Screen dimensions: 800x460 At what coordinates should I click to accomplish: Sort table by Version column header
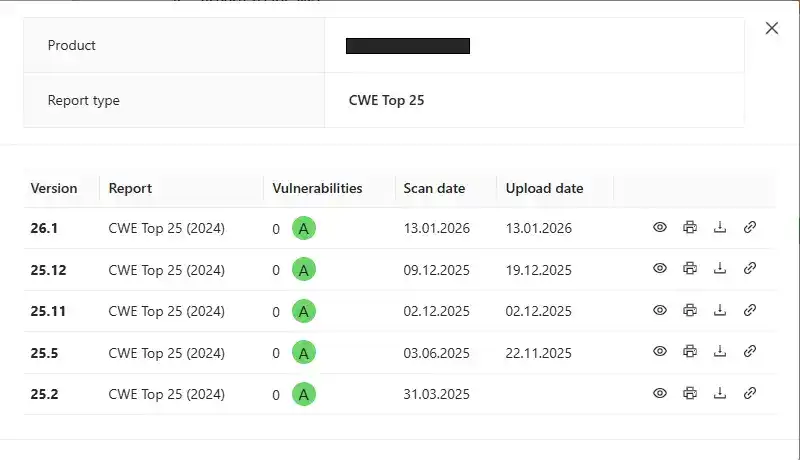click(54, 188)
